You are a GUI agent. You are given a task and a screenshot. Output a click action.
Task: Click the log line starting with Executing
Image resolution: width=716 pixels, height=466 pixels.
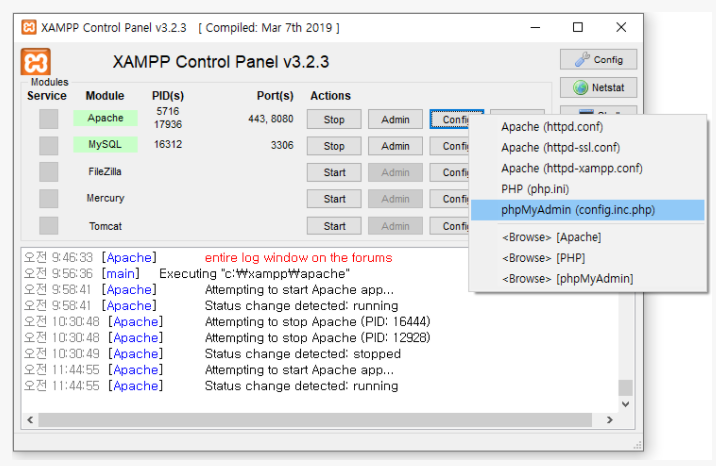tap(254, 274)
